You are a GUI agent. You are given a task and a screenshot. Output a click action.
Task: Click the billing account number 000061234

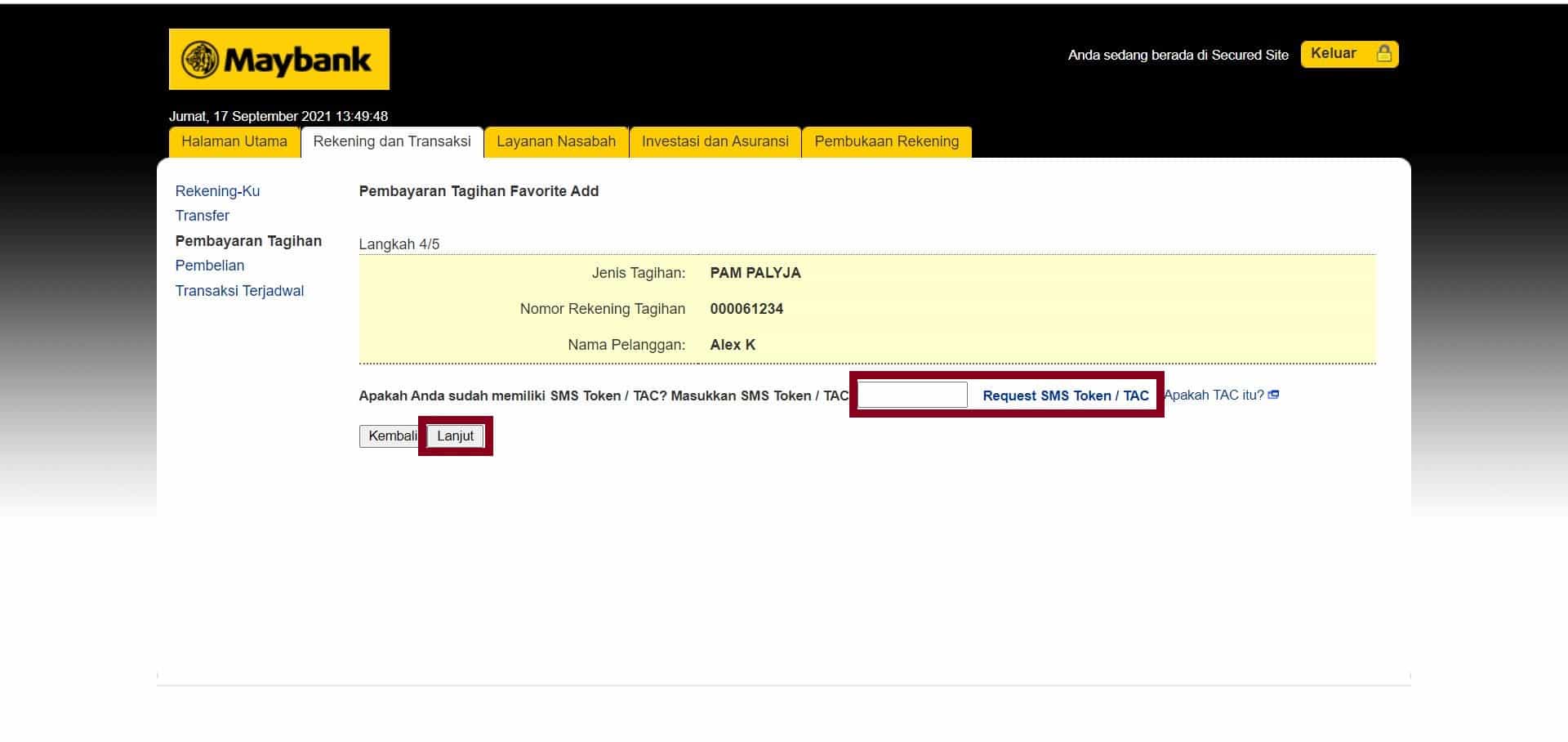pyautogui.click(x=746, y=309)
